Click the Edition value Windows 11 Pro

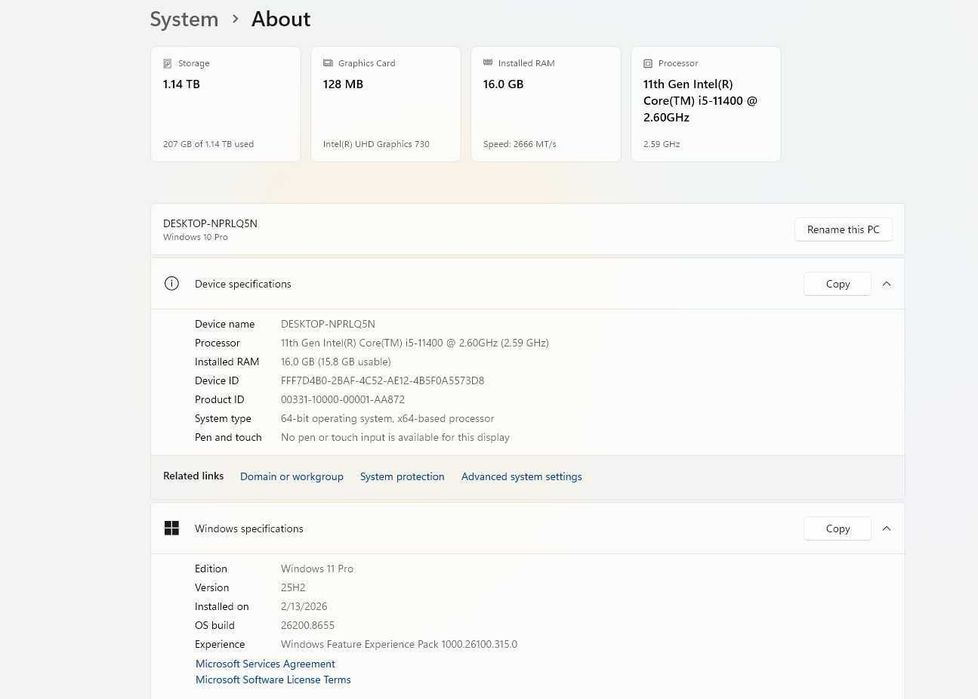click(x=317, y=569)
